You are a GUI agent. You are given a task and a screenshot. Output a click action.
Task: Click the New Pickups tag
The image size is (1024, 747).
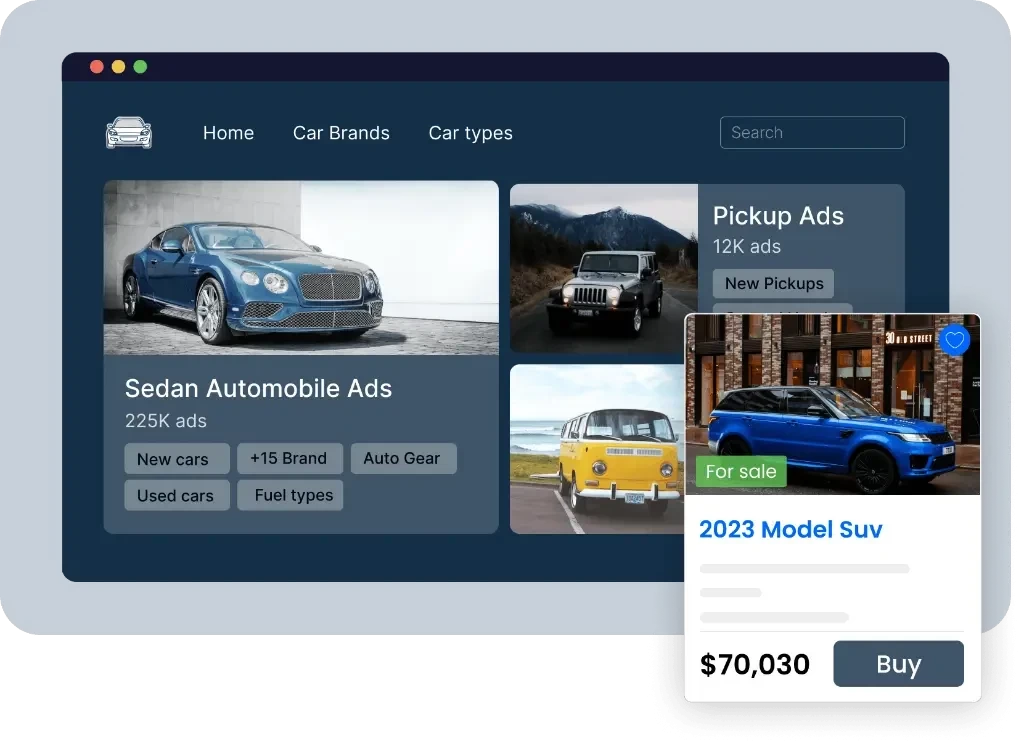click(773, 283)
